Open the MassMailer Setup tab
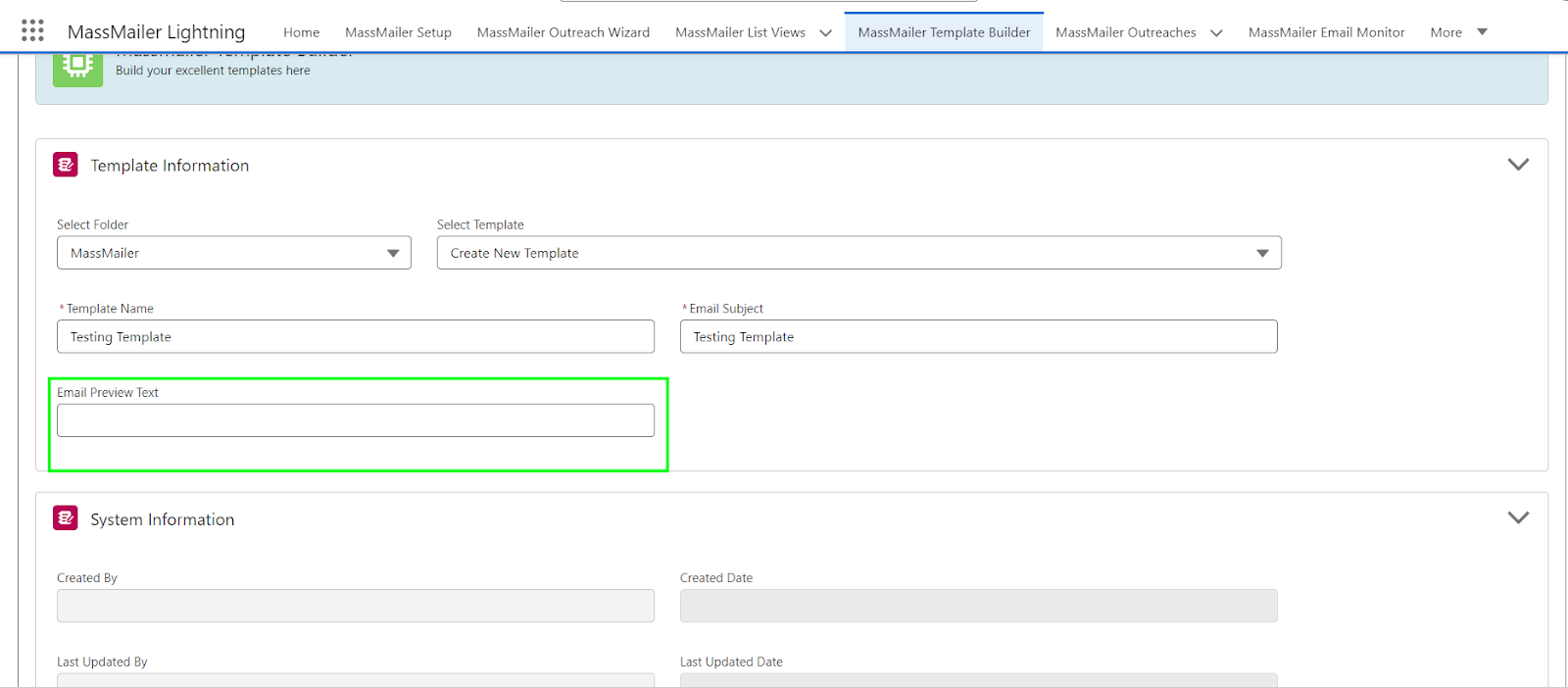This screenshot has height=688, width=1568. [398, 32]
